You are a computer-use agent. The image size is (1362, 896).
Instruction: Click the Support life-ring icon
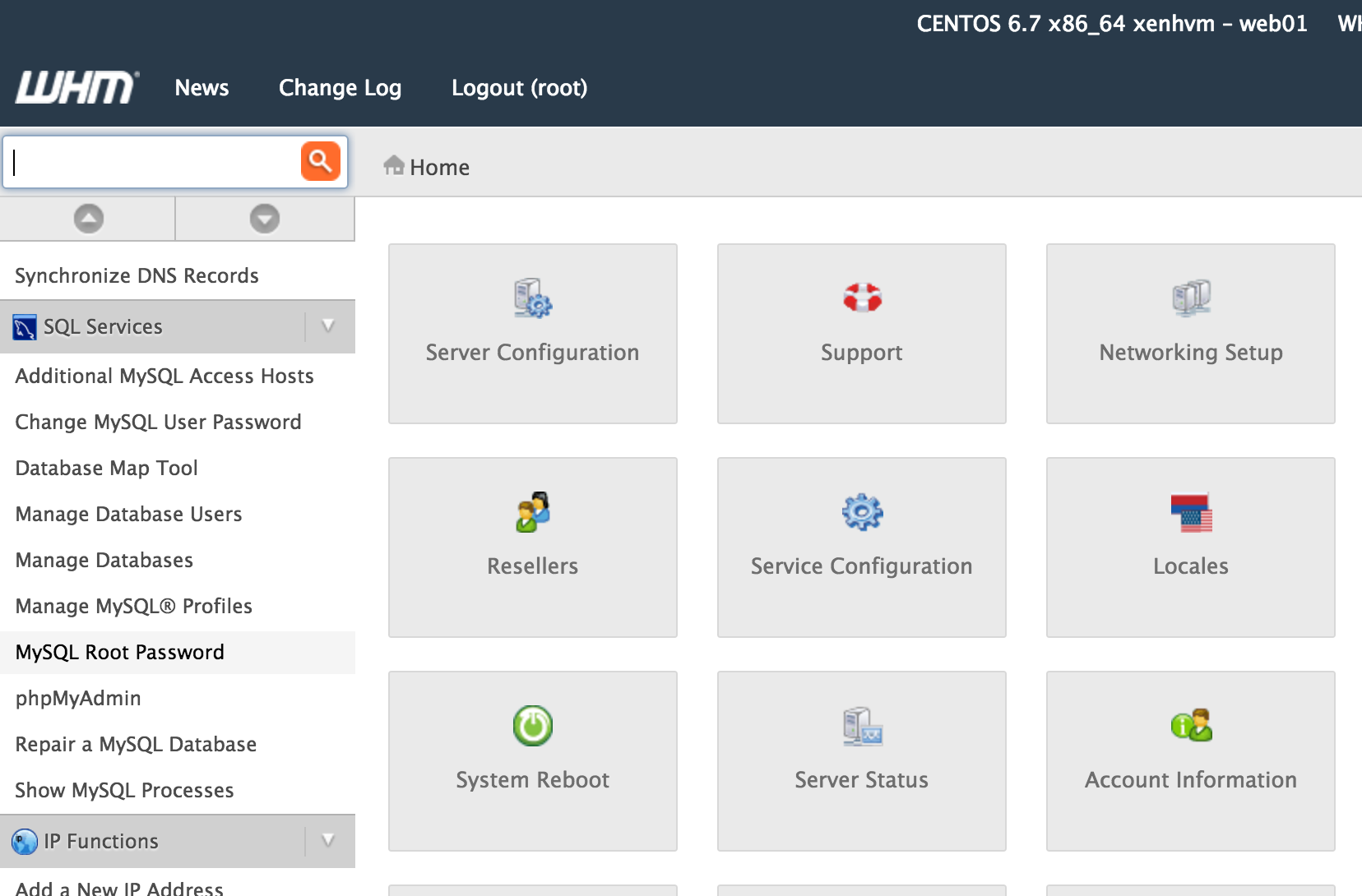point(861,298)
